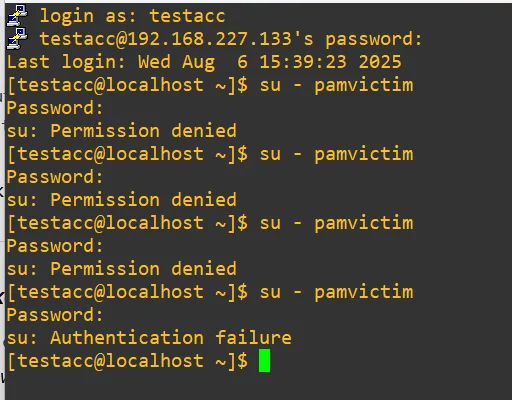
Task: Click the fourth 'su - pamvictim' command
Action: (336, 292)
